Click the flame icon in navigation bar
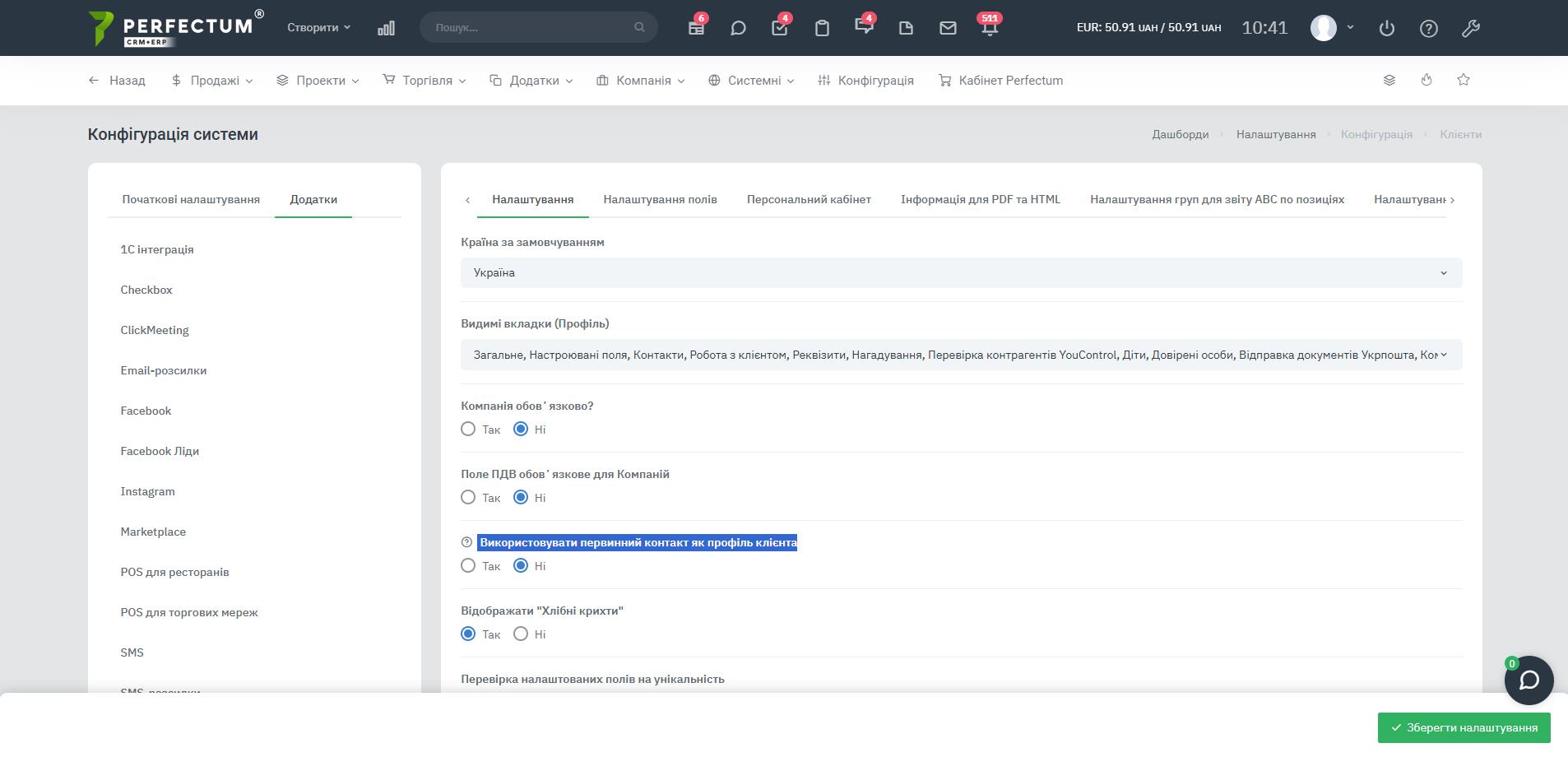This screenshot has height=757, width=1568. (1427, 80)
